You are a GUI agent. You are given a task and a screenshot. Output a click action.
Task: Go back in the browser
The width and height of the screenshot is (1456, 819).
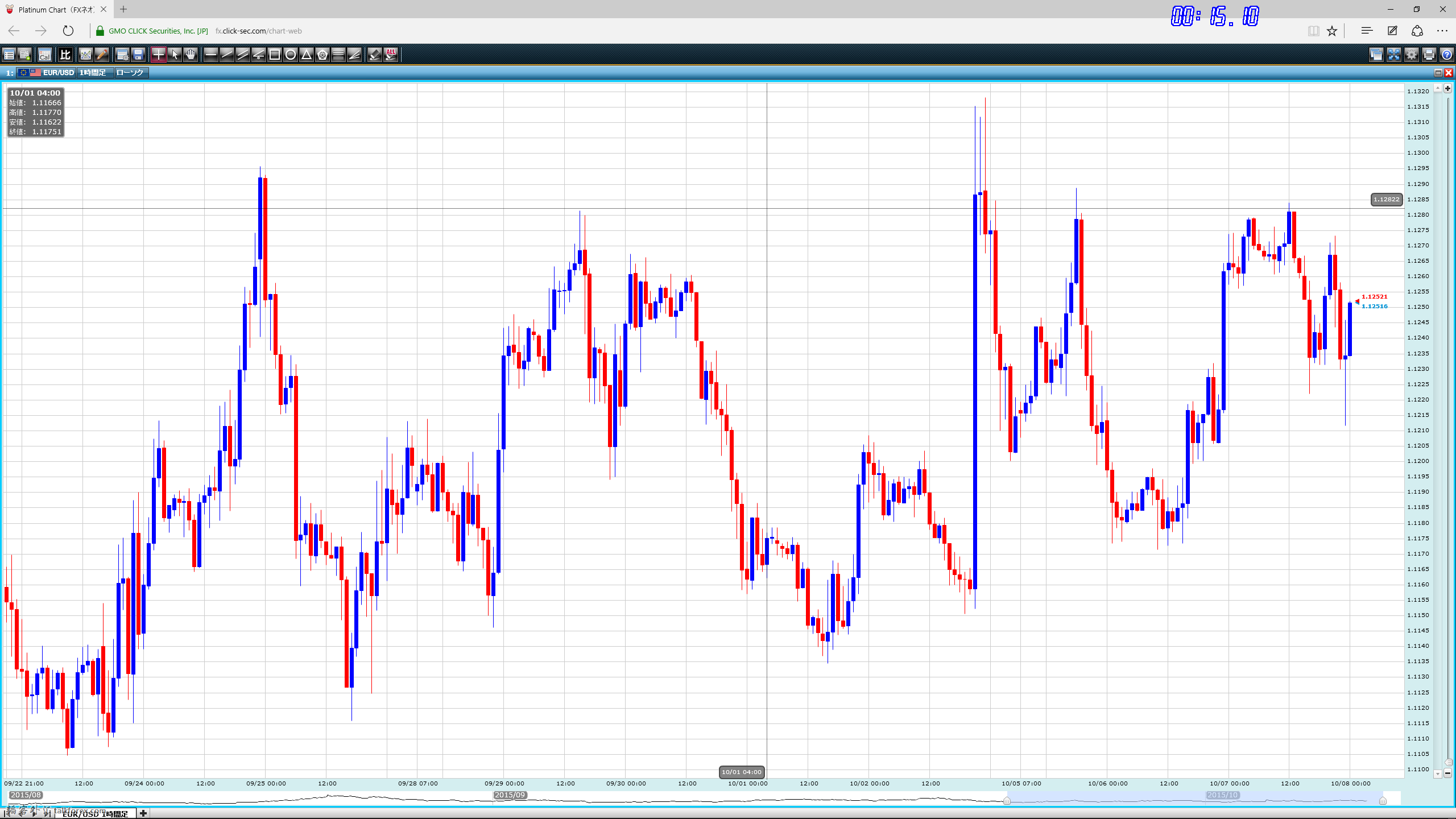point(14,31)
